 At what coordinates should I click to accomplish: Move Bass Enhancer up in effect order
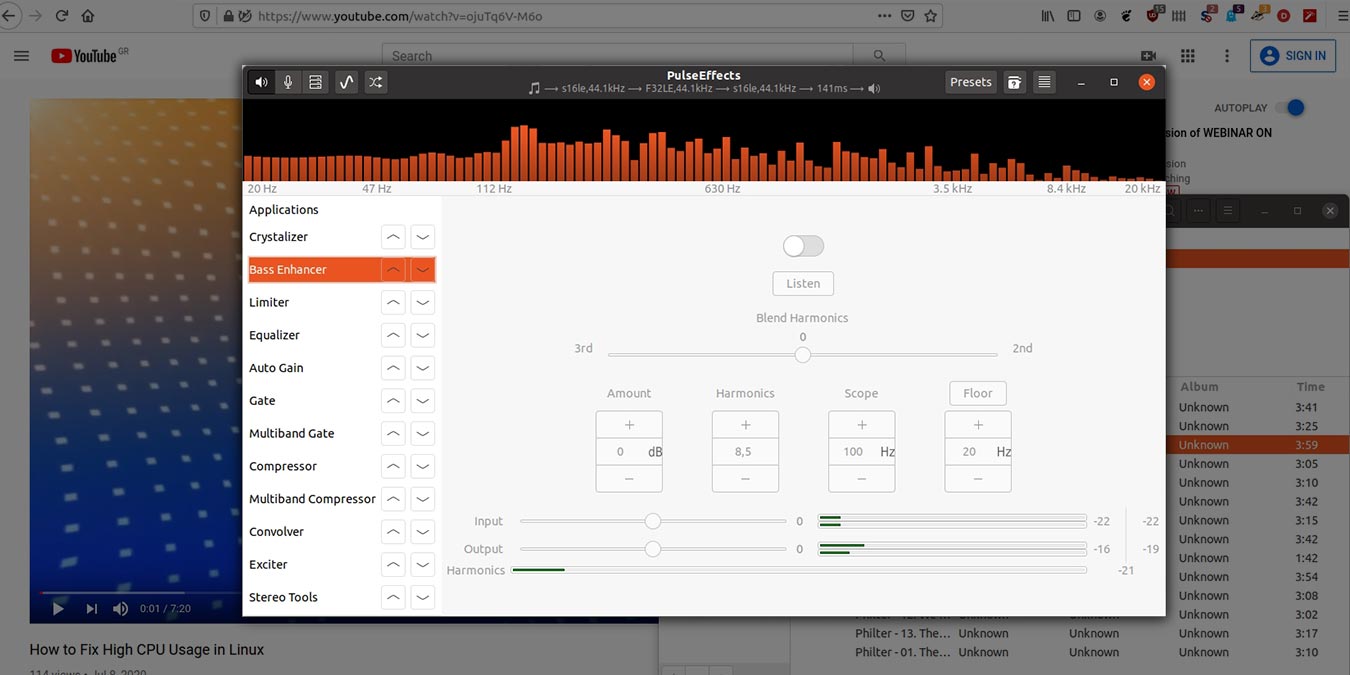tap(393, 269)
